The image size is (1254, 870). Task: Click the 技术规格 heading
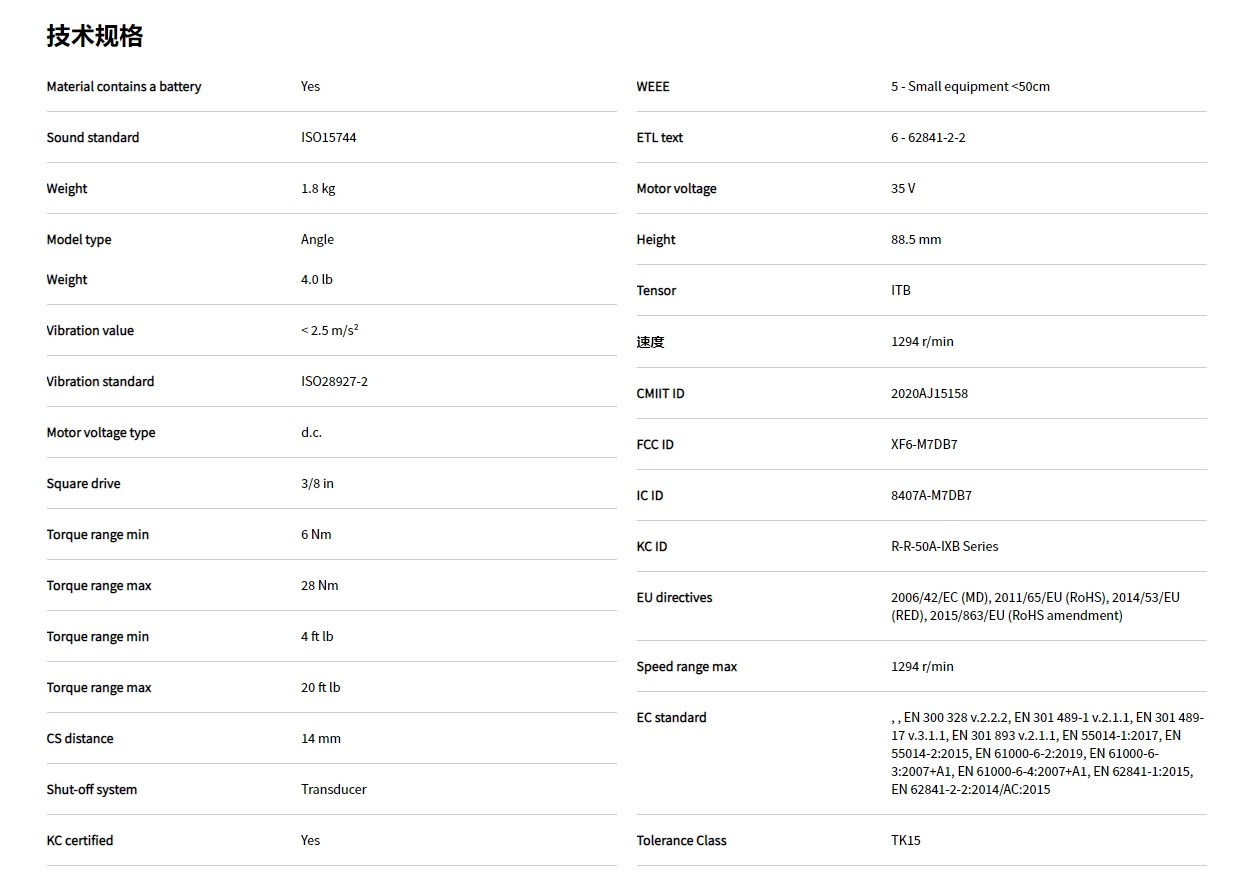pos(95,36)
